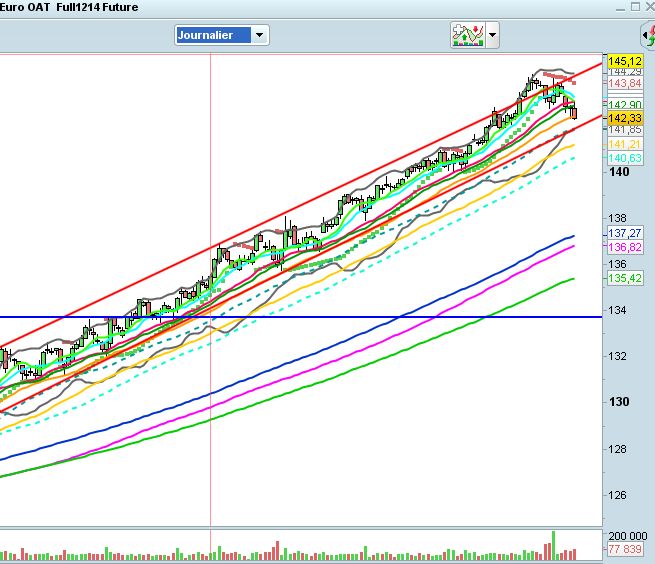
Task: Click the 141,85 grey price label
Action: pos(625,130)
